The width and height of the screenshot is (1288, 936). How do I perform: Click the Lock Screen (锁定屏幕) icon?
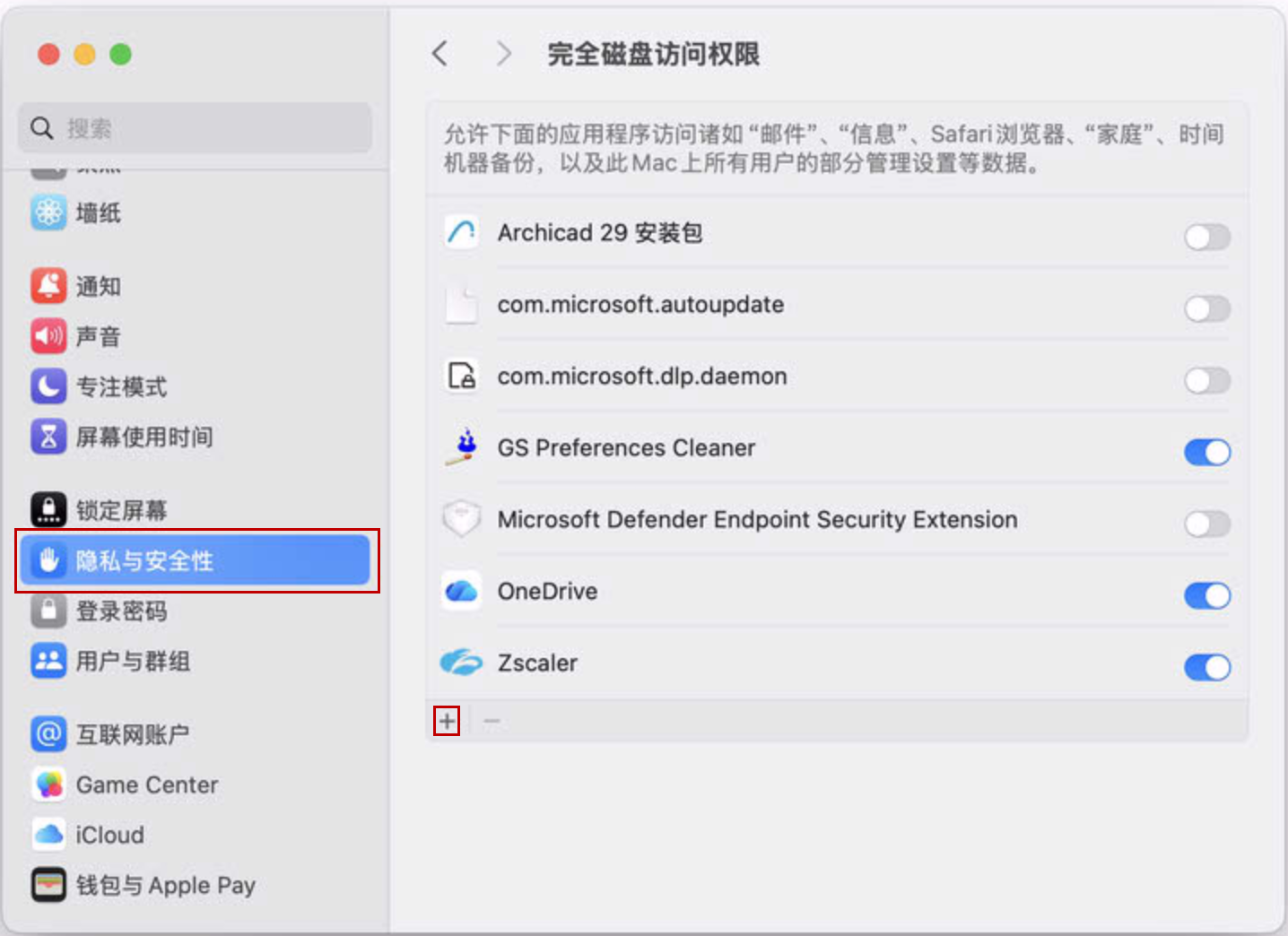[48, 510]
